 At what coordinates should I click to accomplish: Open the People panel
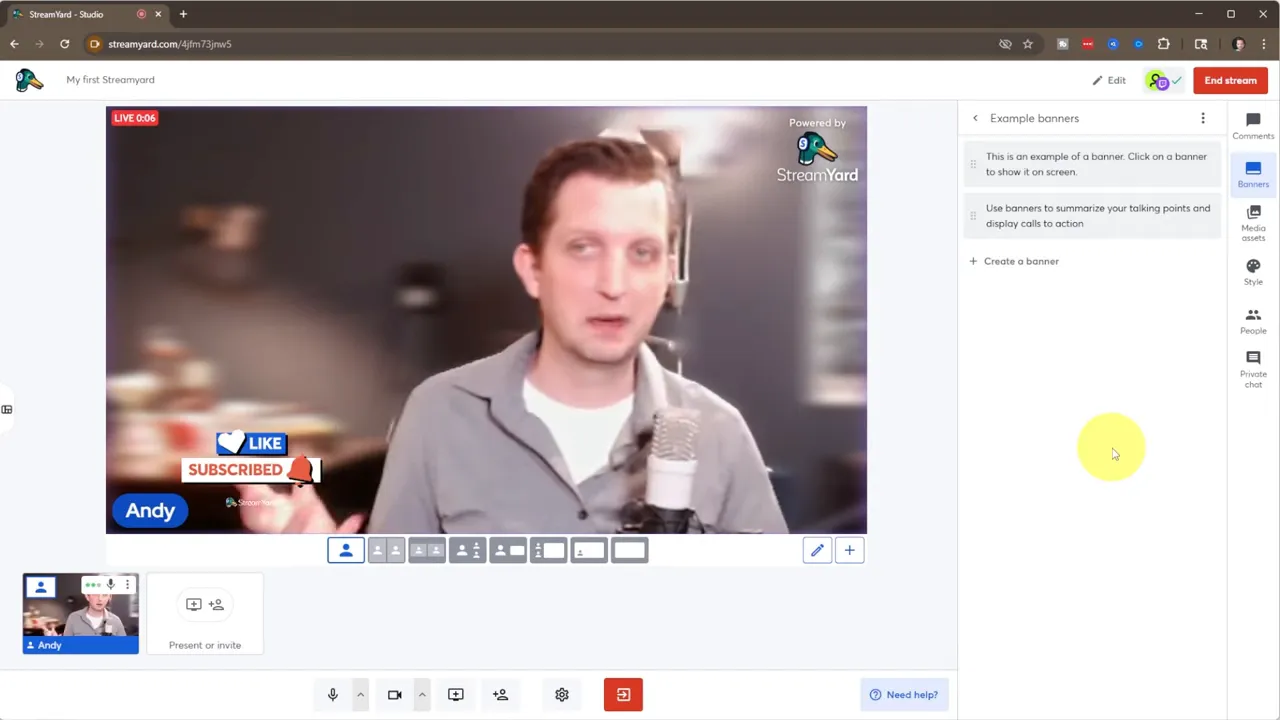[x=1253, y=321]
